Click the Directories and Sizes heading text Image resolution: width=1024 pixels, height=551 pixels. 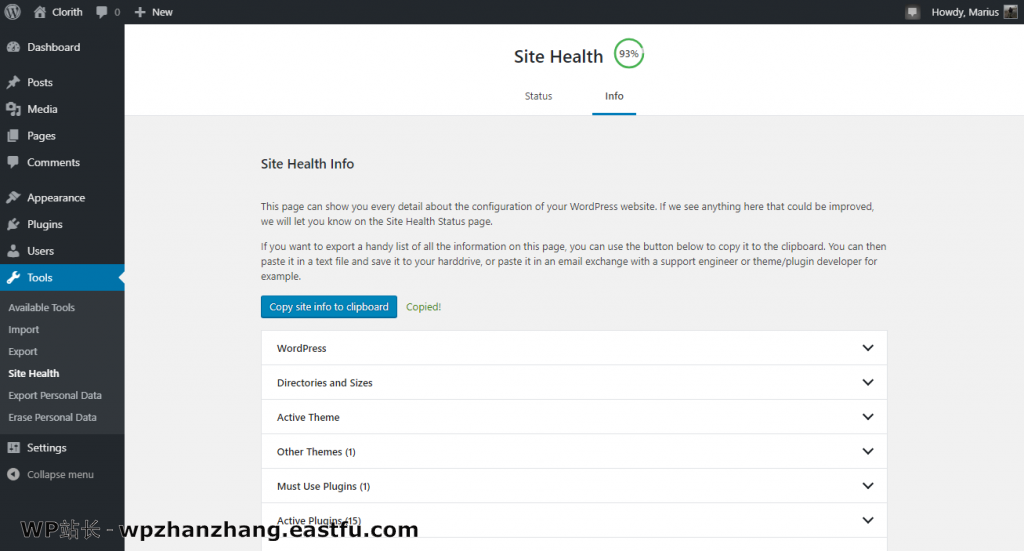click(x=325, y=383)
